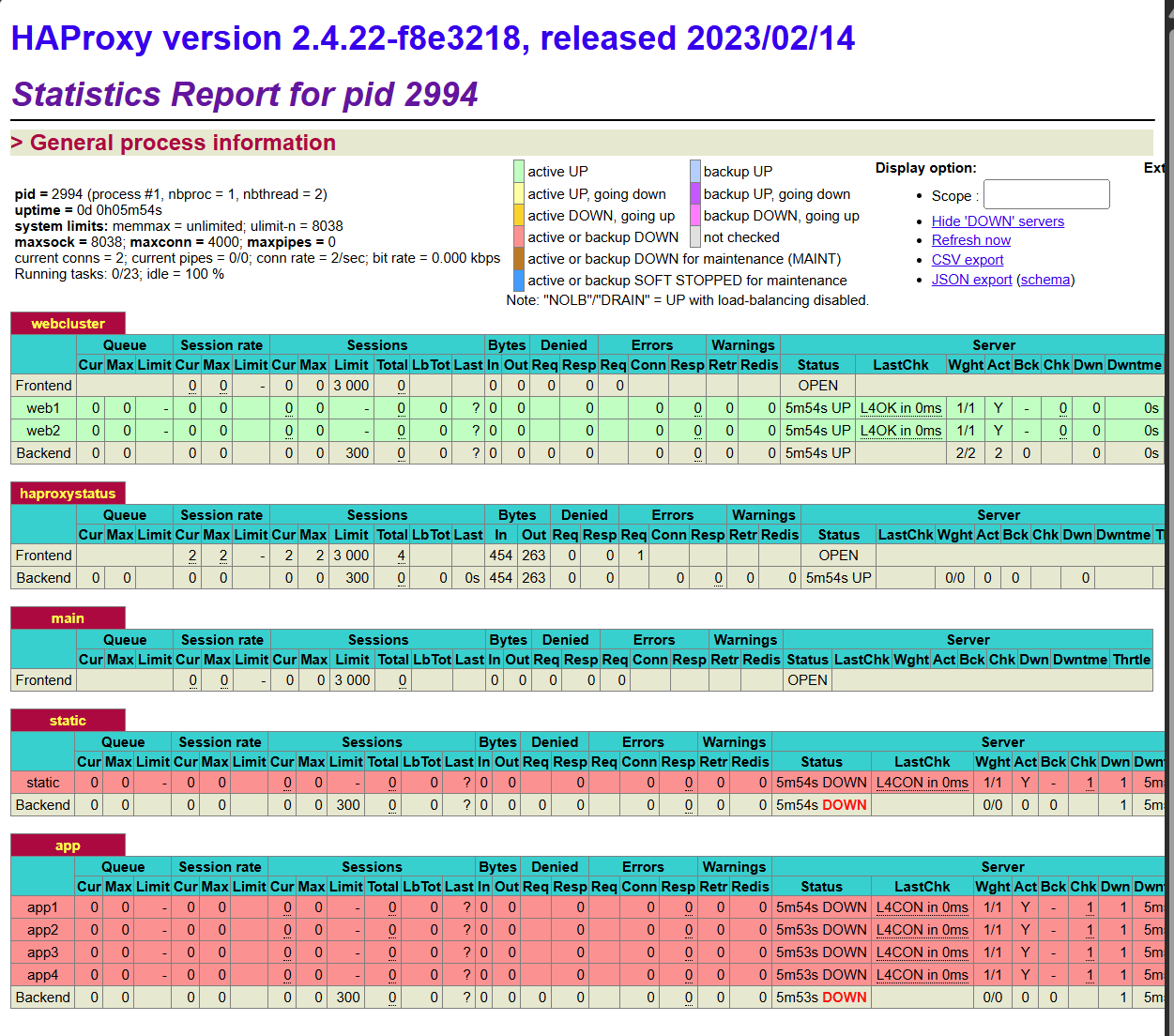Click the not checked legend color swatch
1174x1036 pixels.
click(695, 236)
